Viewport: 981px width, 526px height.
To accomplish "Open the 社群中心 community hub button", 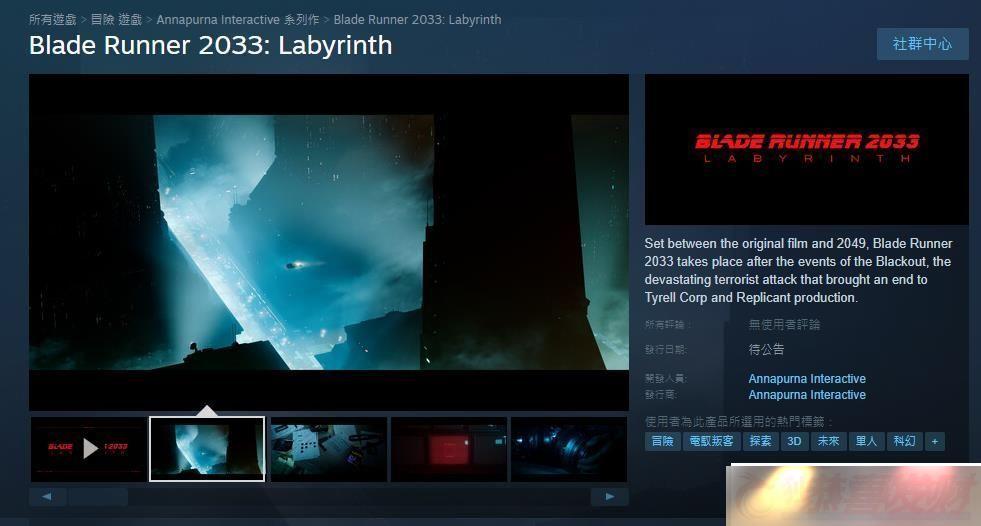I will [x=922, y=44].
